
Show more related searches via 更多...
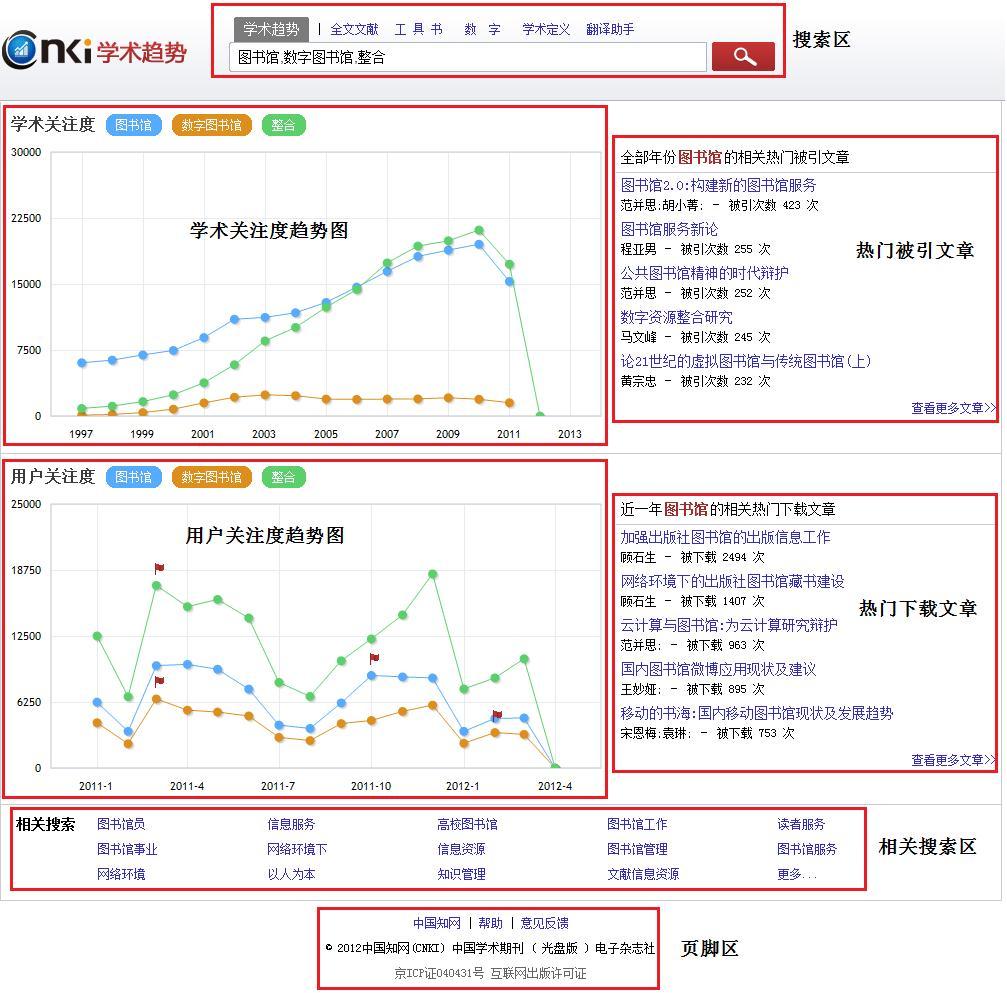coord(796,874)
